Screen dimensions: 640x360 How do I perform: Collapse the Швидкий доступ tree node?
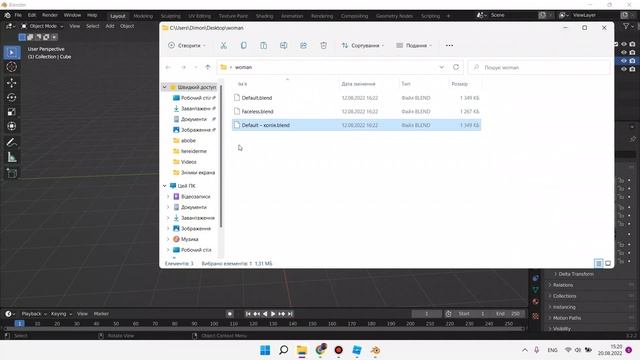click(x=164, y=87)
